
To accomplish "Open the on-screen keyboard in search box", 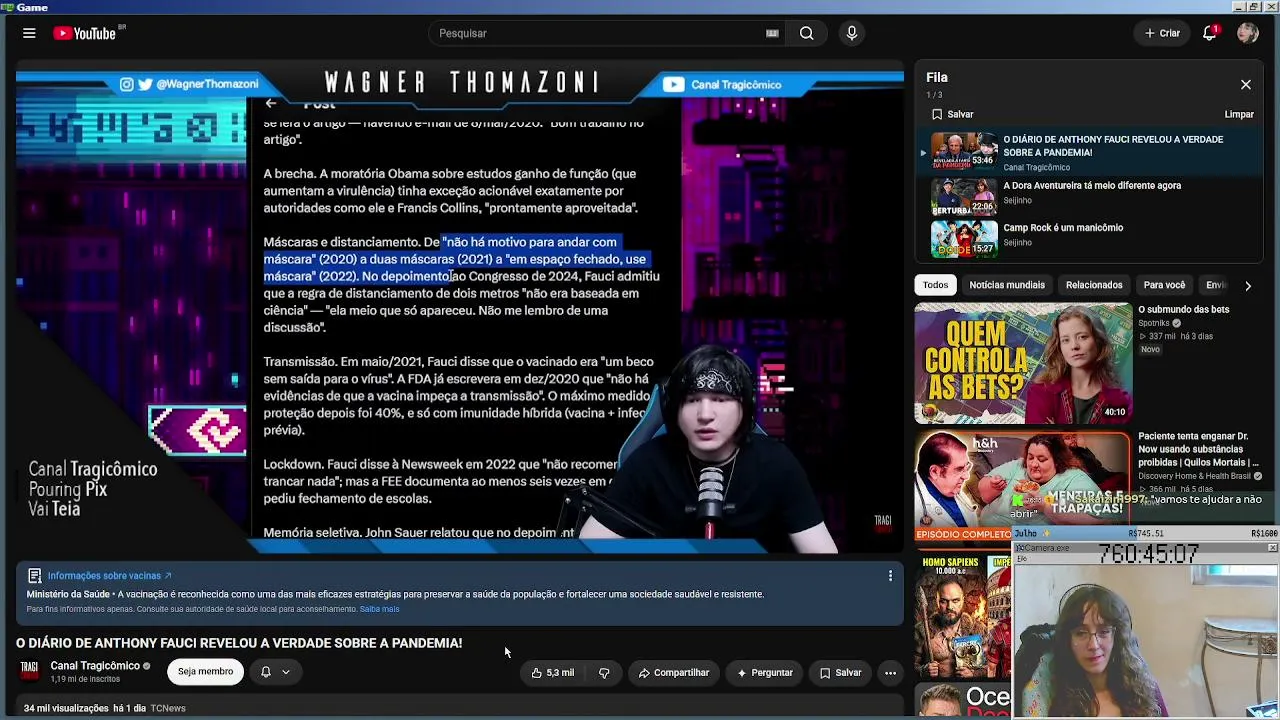I will pyautogui.click(x=772, y=33).
